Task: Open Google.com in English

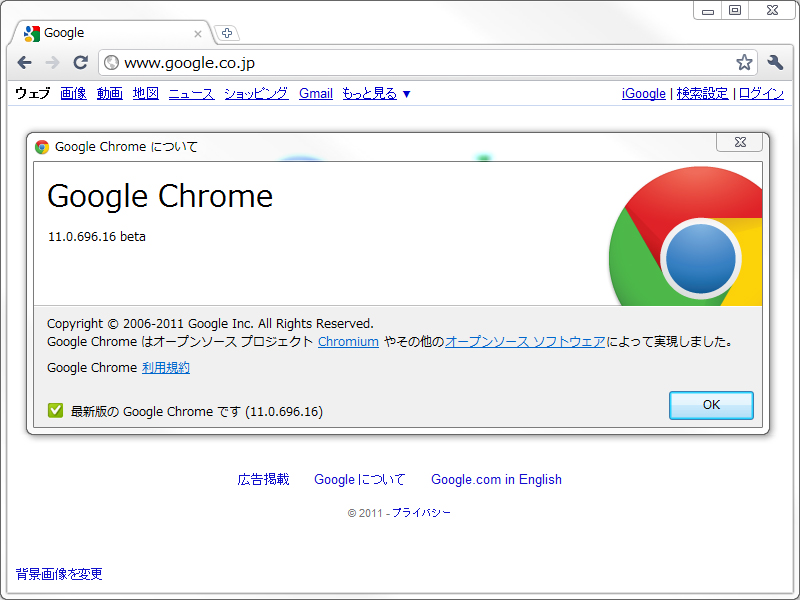Action: click(496, 479)
